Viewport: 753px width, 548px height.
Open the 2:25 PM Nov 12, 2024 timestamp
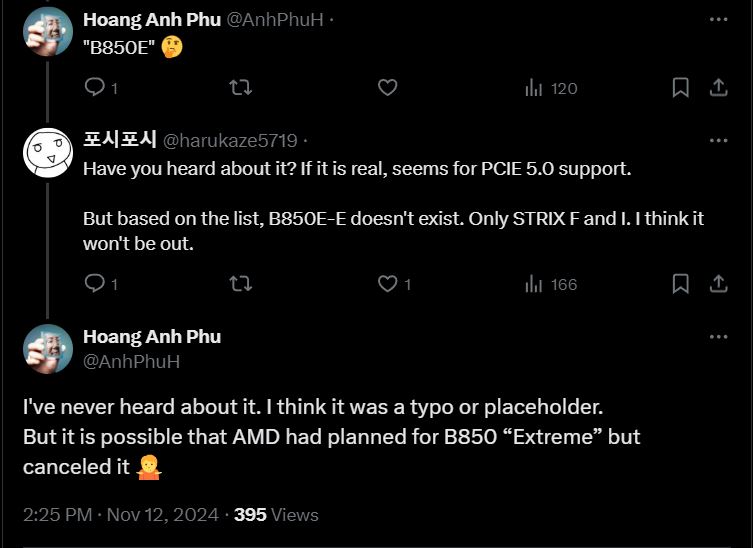(120, 515)
